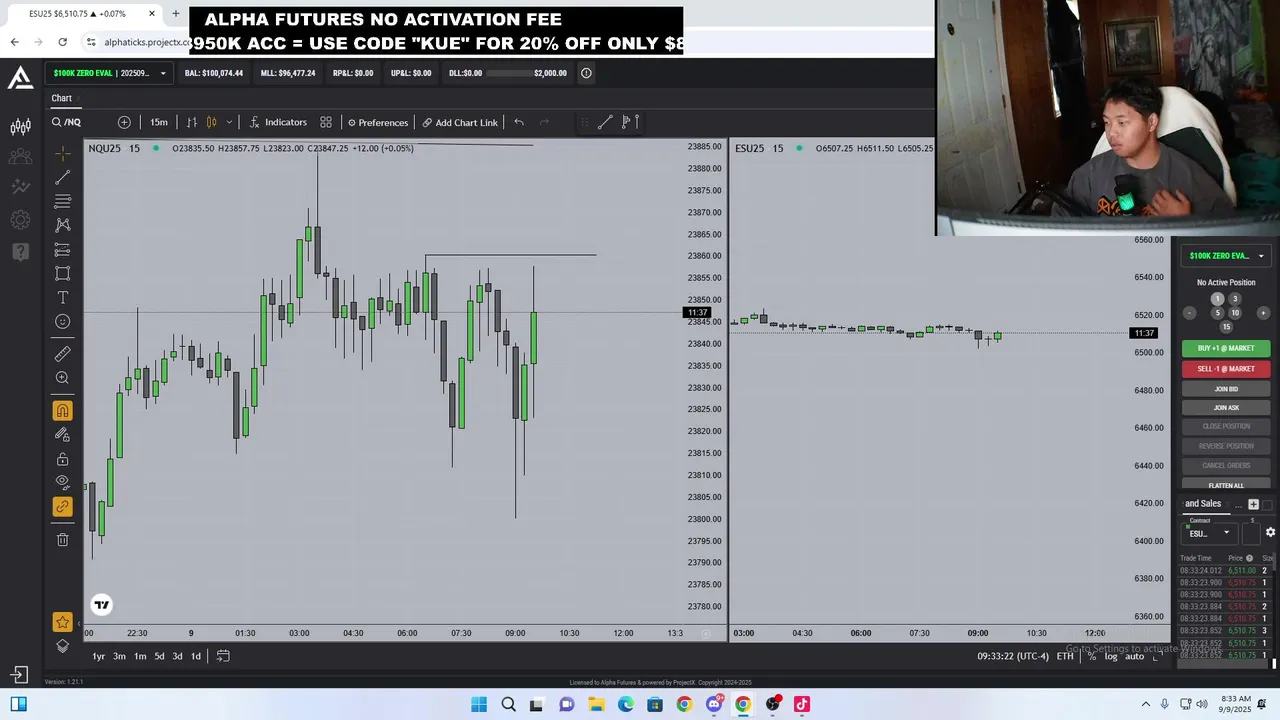Select the rectangle shape tool

click(62, 273)
